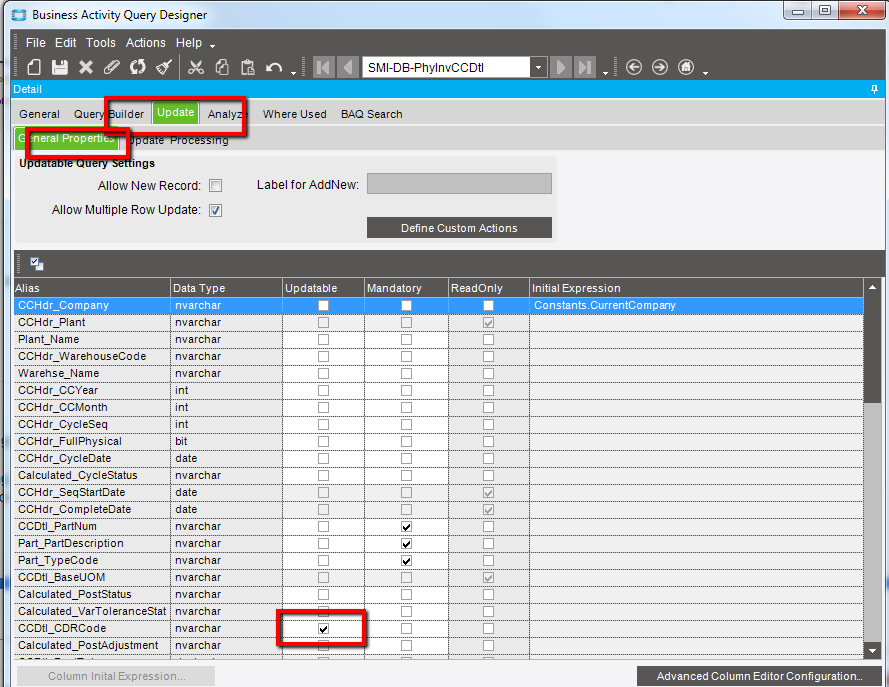The image size is (889, 687).
Task: Save the query with the floppy disk icon
Action: click(60, 67)
